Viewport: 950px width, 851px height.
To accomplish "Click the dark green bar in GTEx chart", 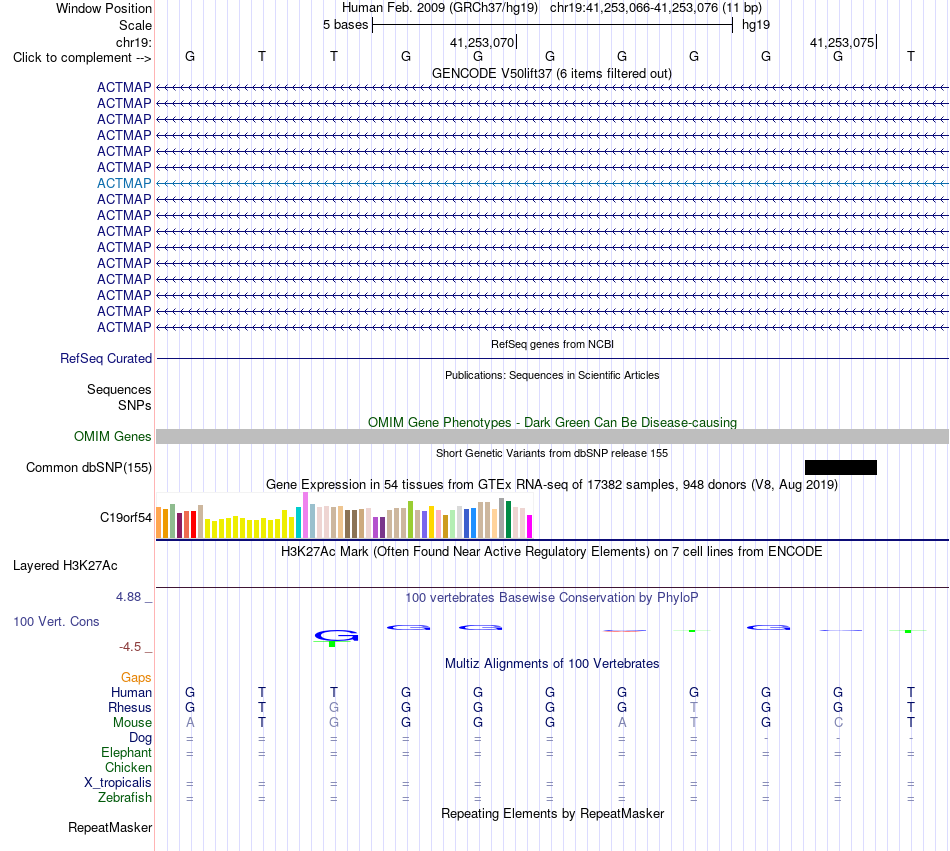I will click(508, 520).
